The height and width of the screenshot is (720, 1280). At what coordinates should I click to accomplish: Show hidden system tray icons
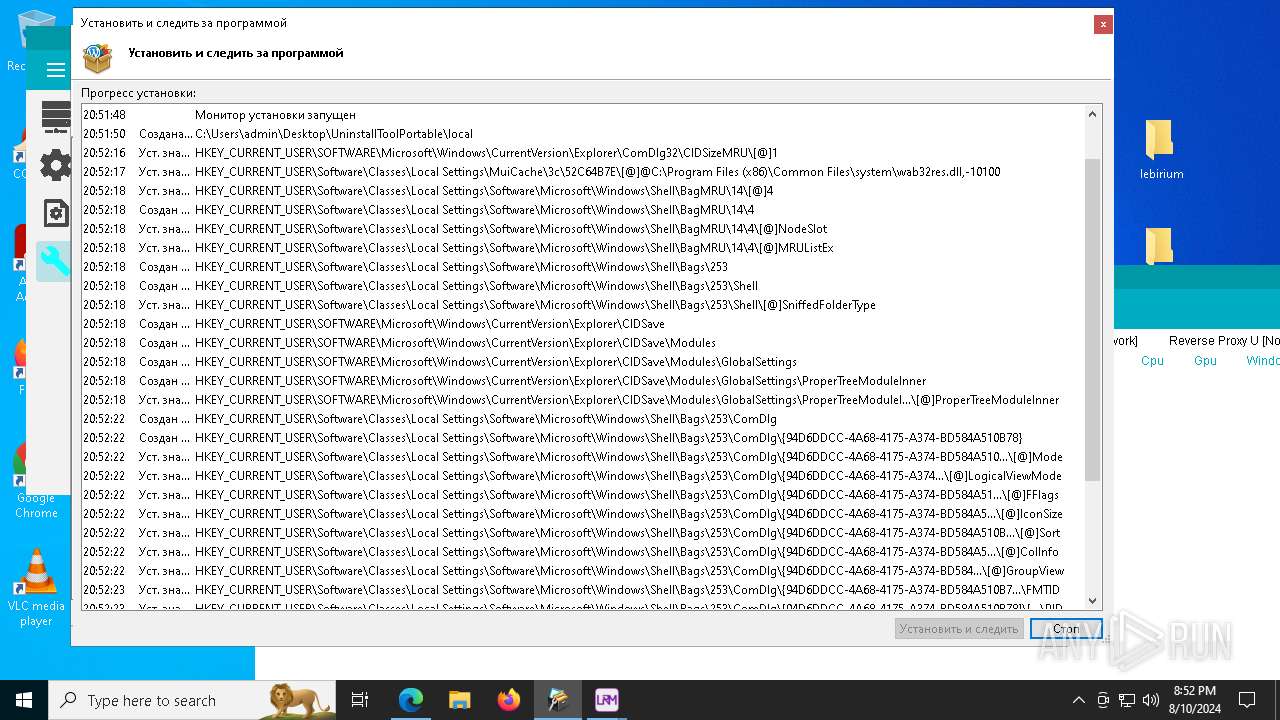pyautogui.click(x=1078, y=700)
